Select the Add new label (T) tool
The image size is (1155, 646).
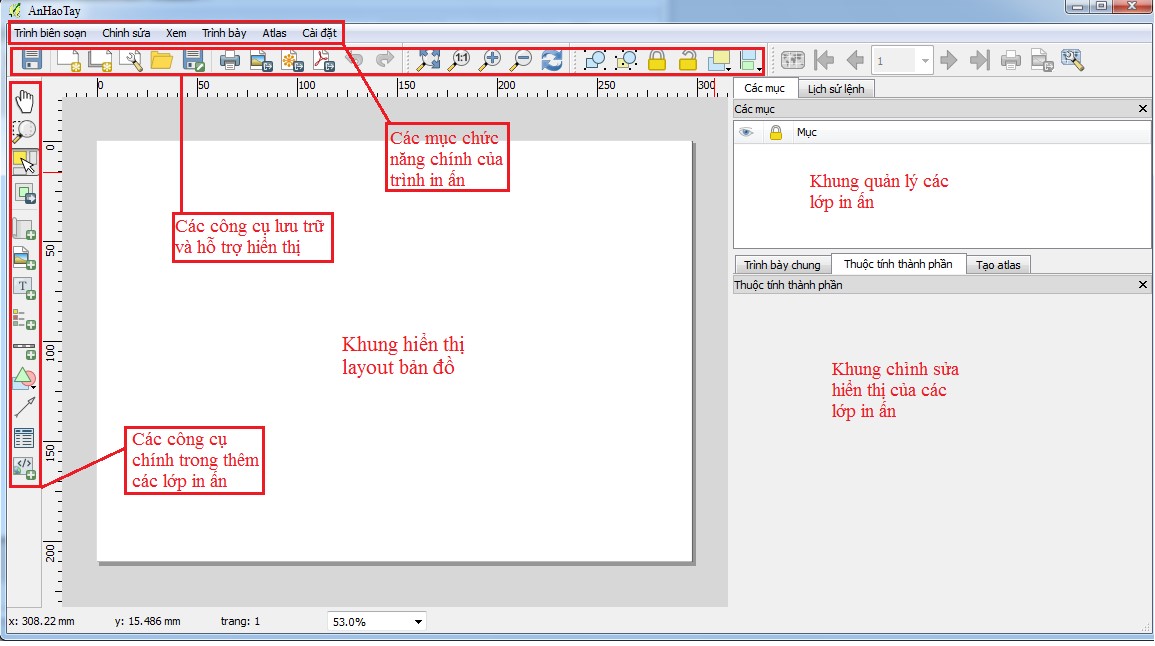pos(24,289)
